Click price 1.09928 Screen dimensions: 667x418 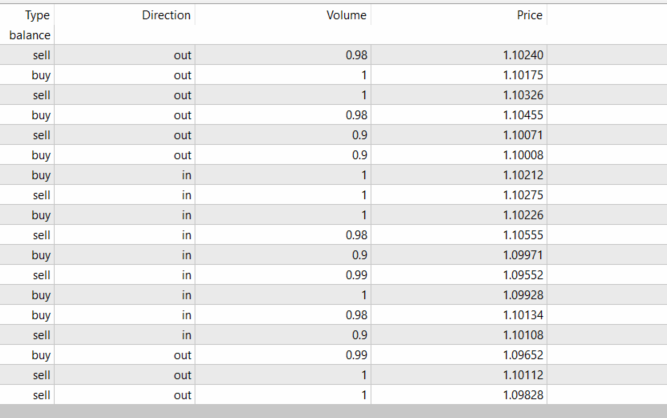tap(523, 295)
